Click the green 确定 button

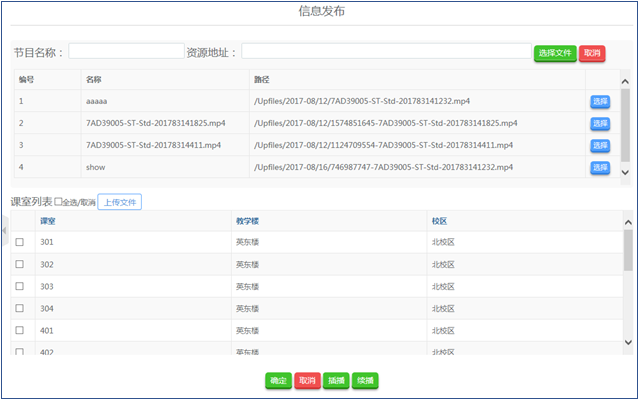click(278, 381)
